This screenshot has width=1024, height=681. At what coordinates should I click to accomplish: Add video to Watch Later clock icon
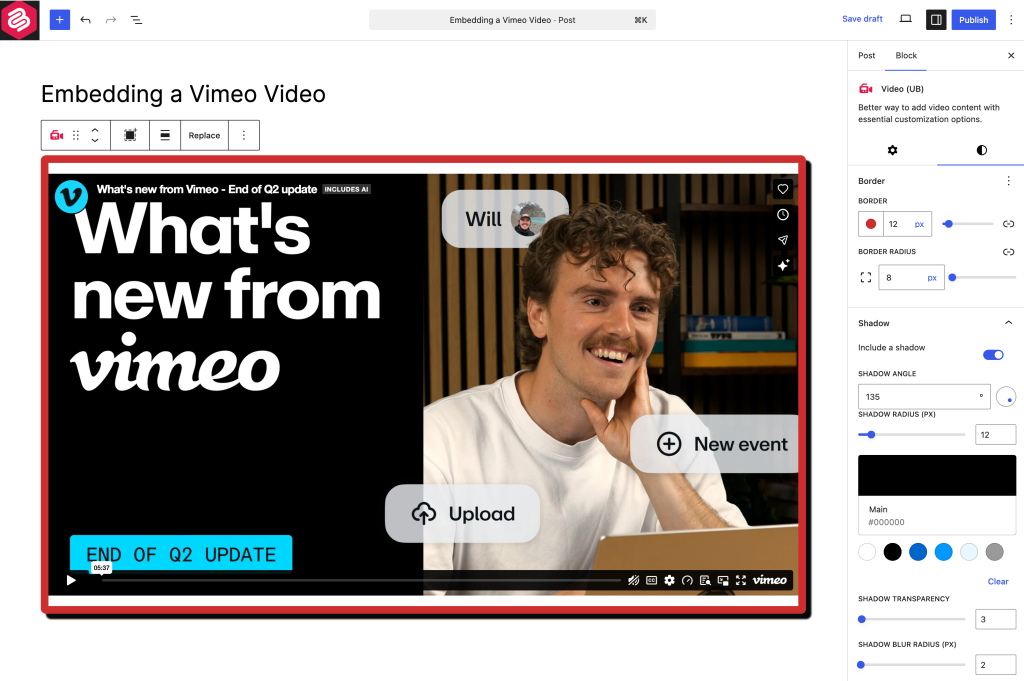pos(782,214)
